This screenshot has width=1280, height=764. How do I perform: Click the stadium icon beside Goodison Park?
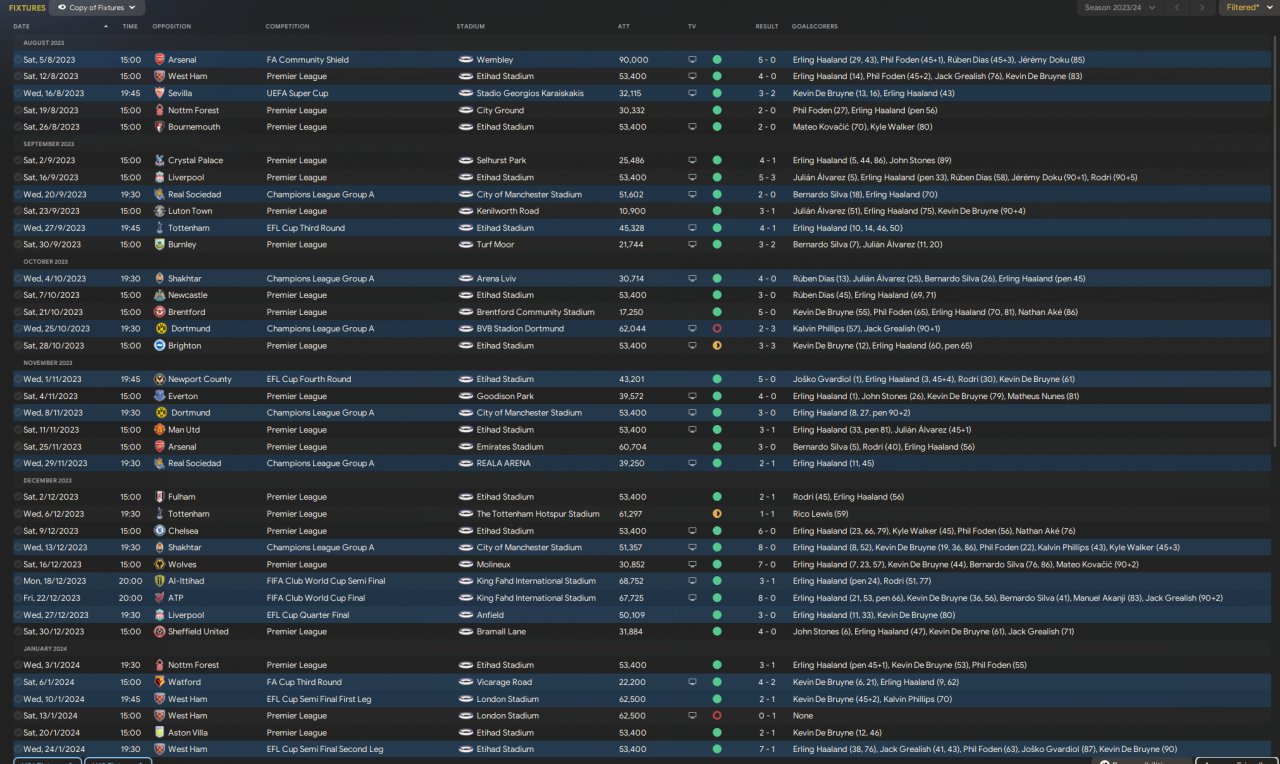(x=465, y=396)
